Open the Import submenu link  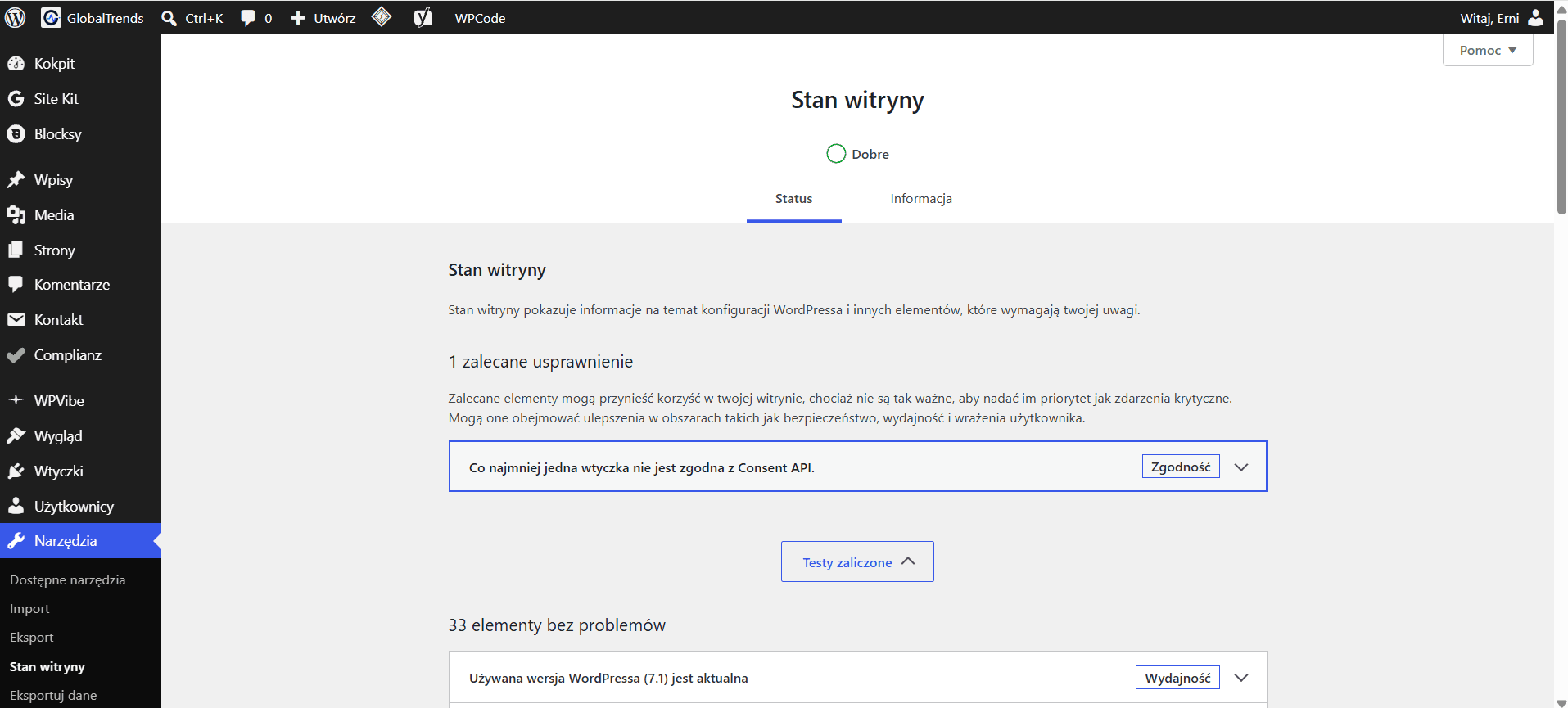[x=29, y=608]
